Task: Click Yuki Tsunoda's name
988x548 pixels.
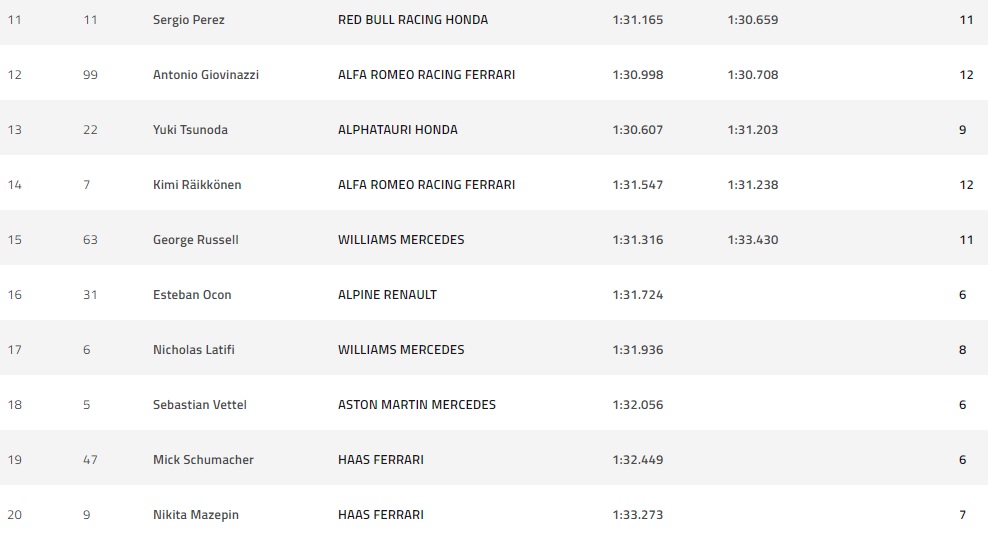Action: click(x=191, y=130)
